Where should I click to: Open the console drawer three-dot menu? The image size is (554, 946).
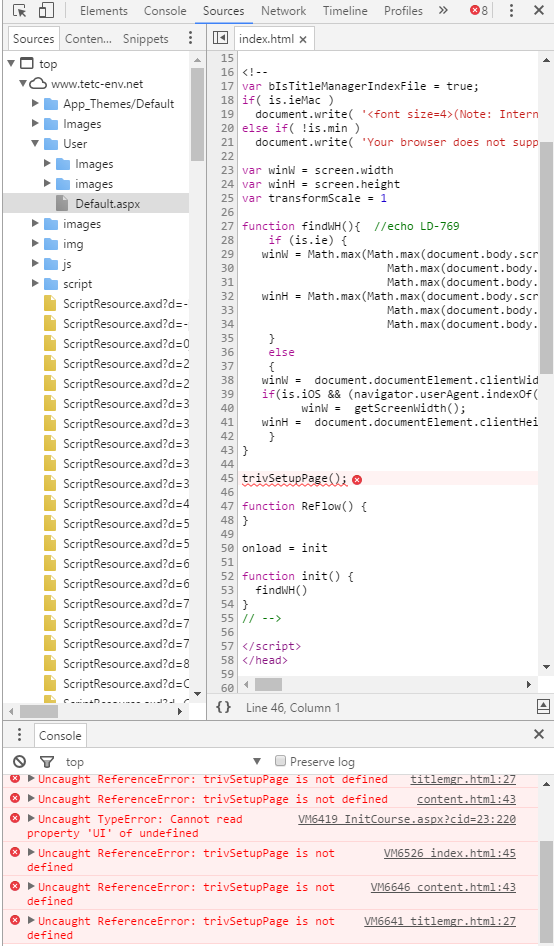tap(19, 735)
